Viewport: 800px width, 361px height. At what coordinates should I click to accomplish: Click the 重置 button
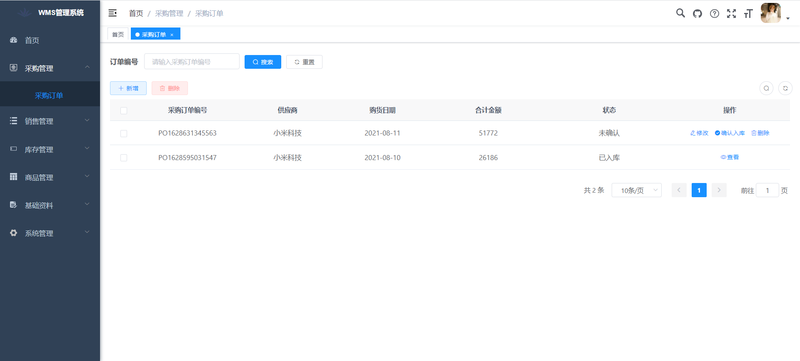coord(304,62)
